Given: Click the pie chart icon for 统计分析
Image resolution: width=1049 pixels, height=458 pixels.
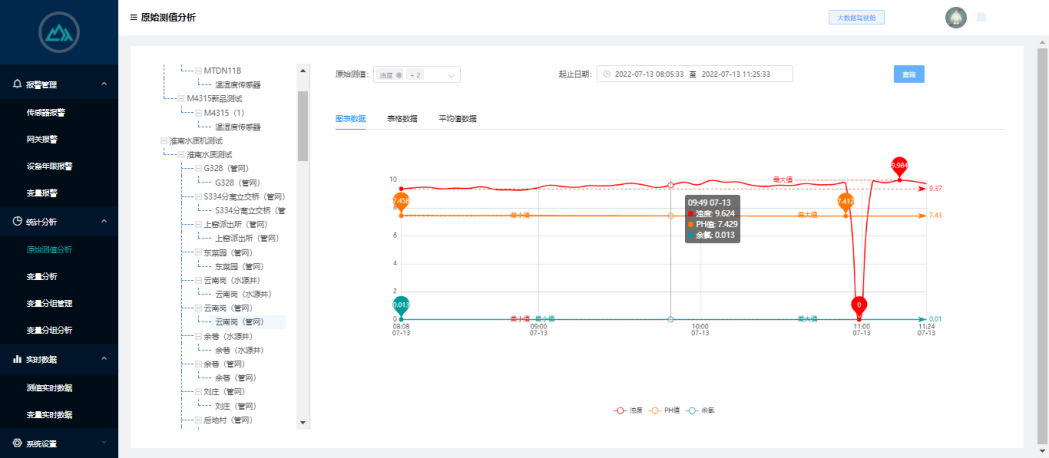Looking at the screenshot, I should coord(16,222).
